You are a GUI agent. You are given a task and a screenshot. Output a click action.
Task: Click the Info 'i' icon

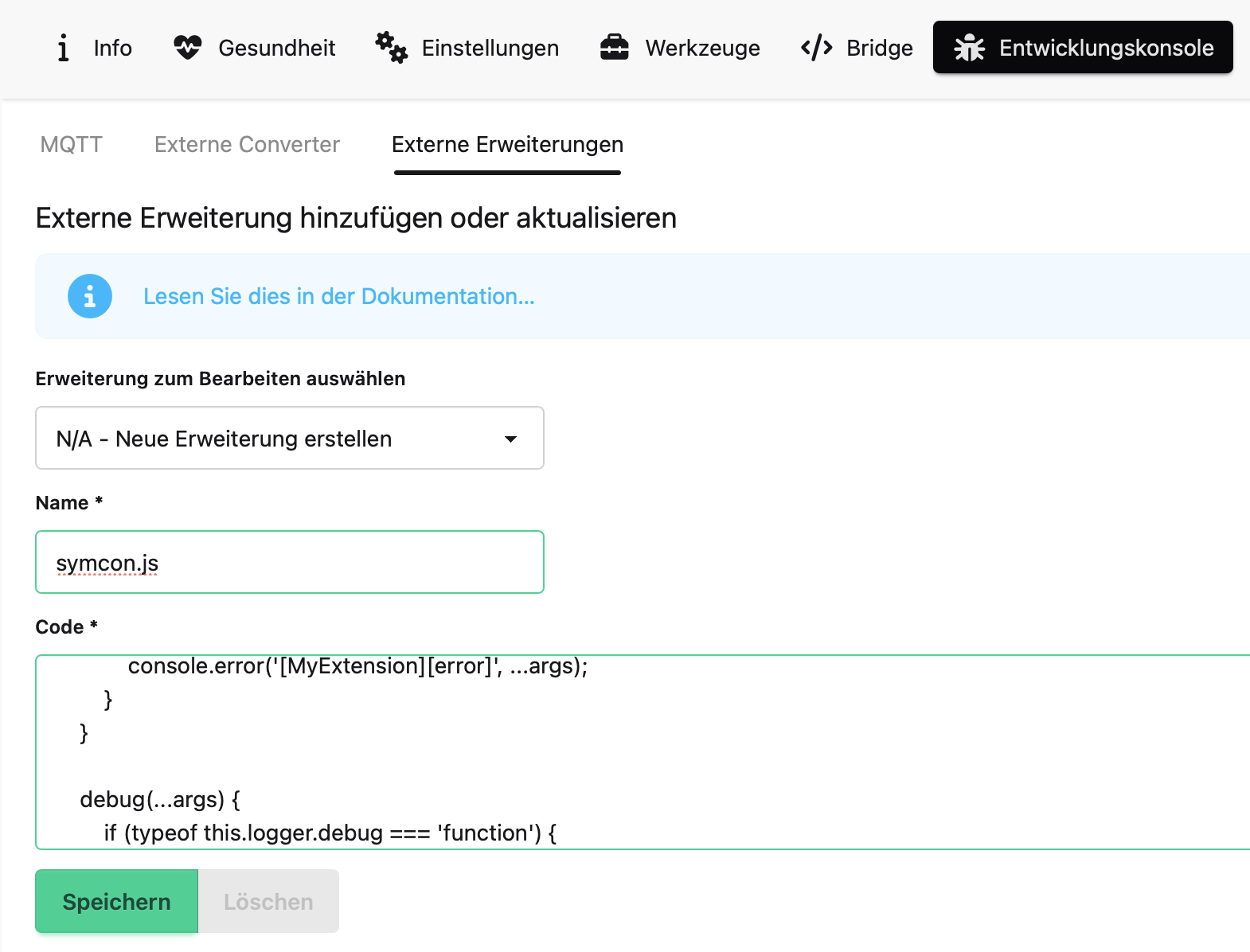[x=63, y=48]
